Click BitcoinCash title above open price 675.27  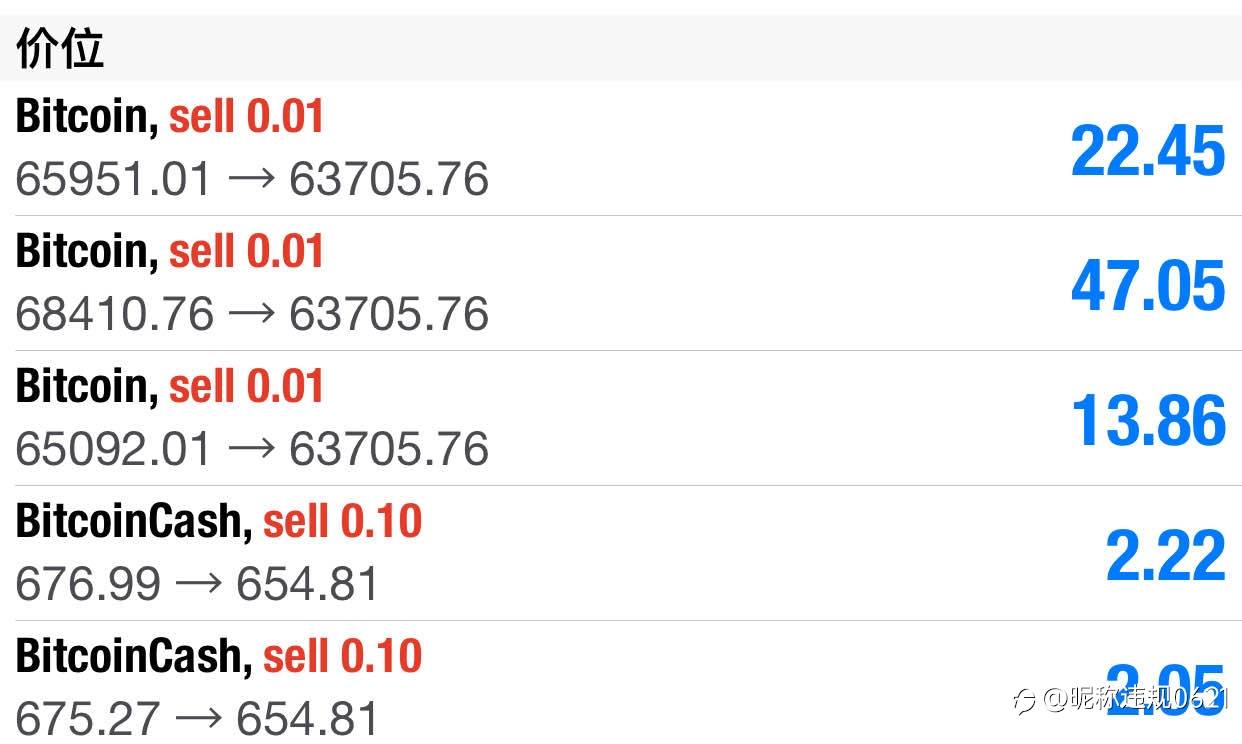pyautogui.click(x=134, y=656)
